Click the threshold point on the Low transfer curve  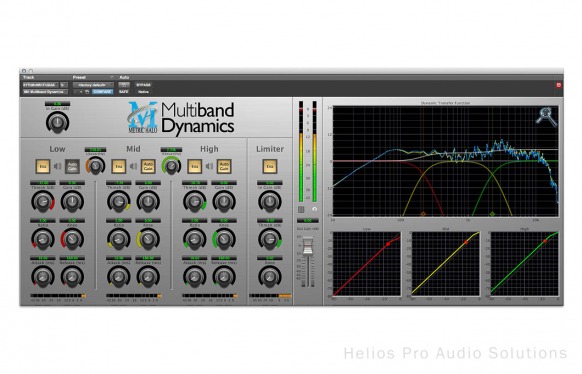388,244
